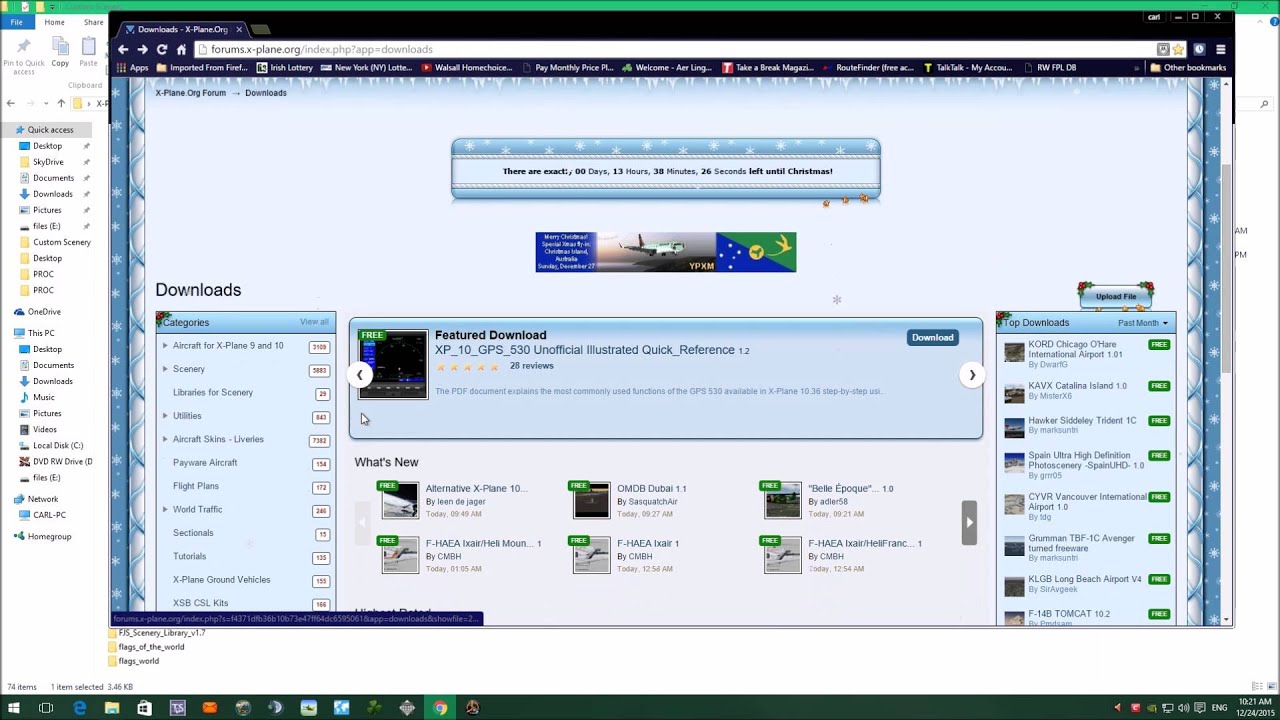Show next featured download

(972, 375)
